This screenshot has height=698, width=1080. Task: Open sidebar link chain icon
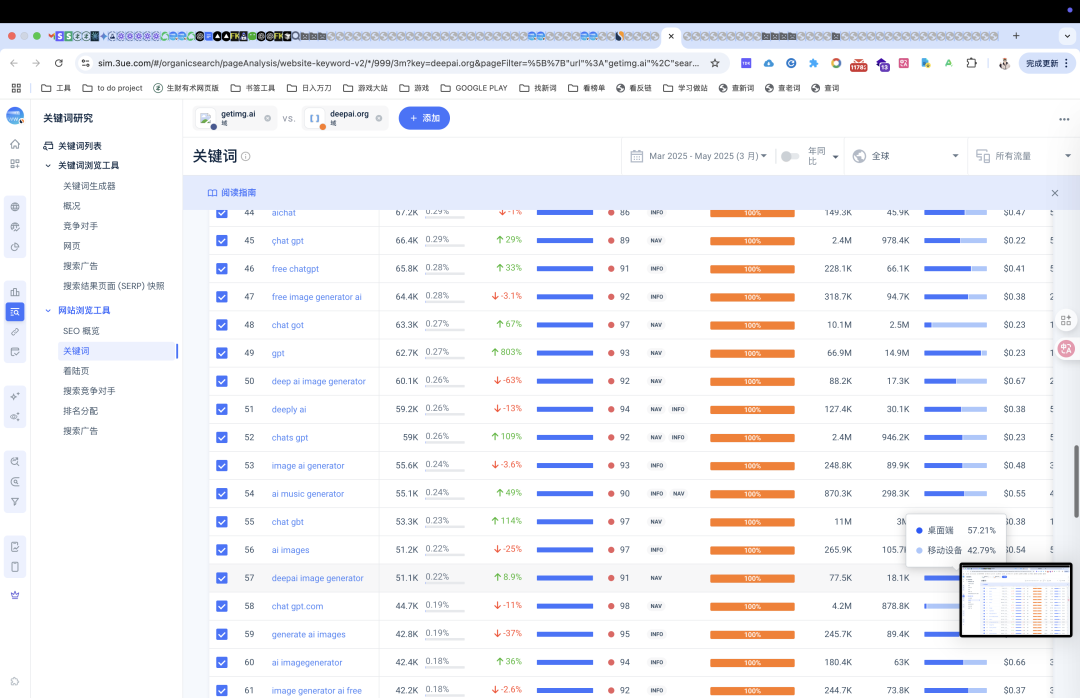click(15, 332)
